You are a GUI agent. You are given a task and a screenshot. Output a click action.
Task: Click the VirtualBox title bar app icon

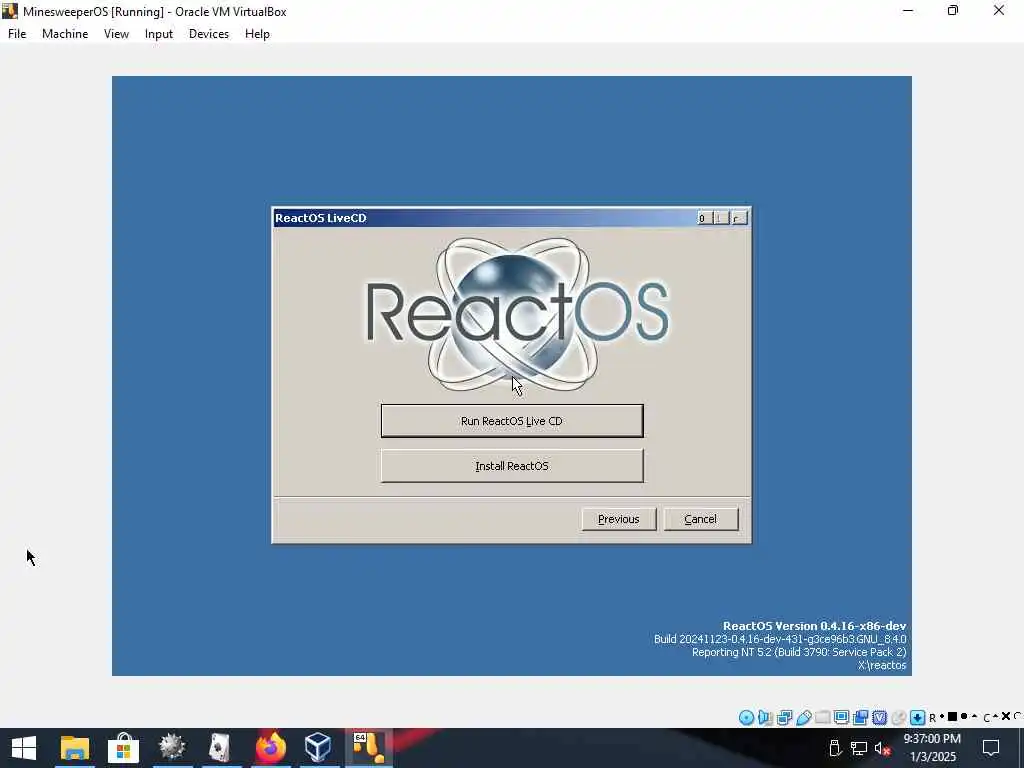[10, 11]
